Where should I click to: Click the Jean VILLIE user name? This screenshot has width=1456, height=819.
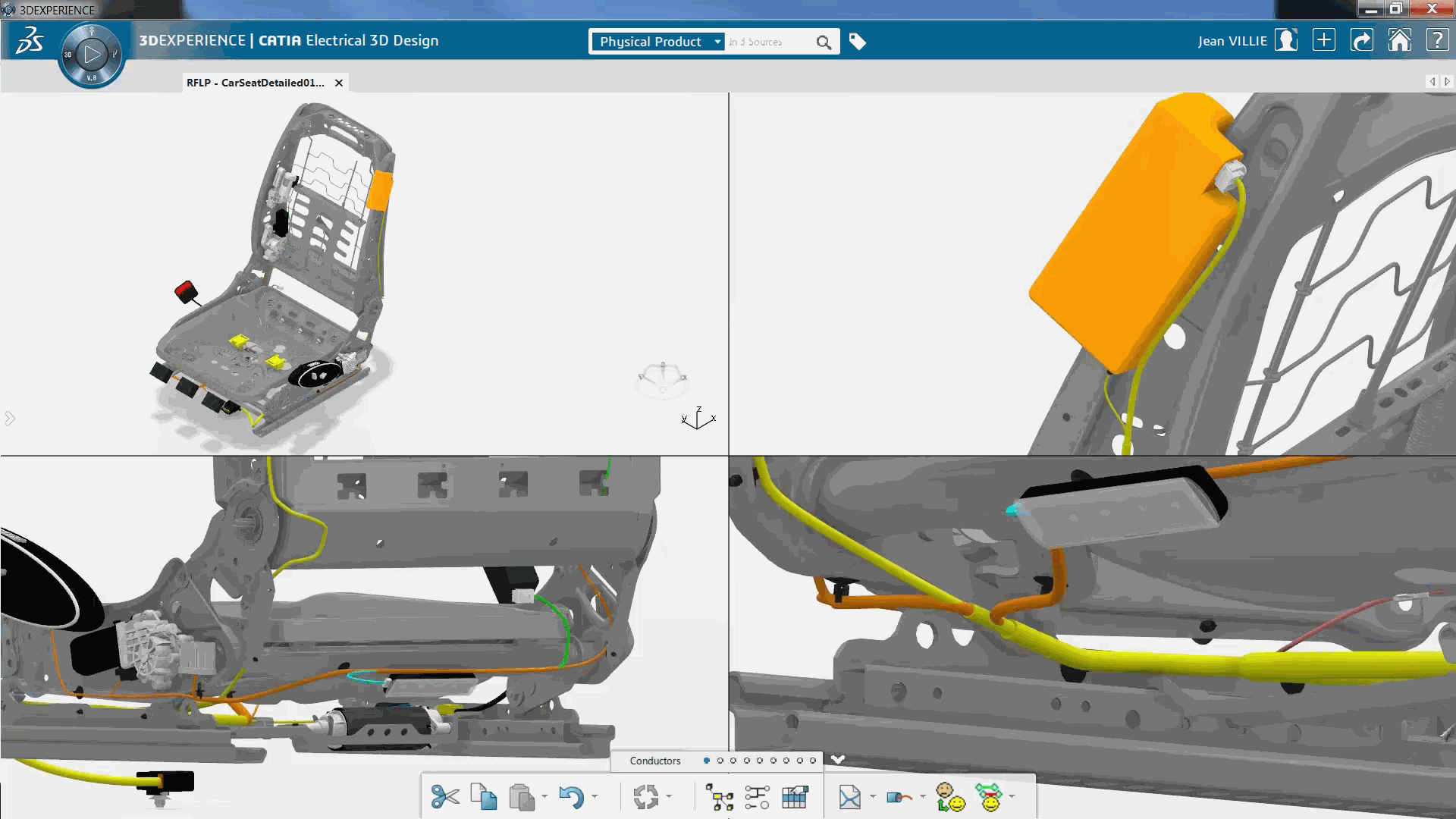pyautogui.click(x=1232, y=41)
